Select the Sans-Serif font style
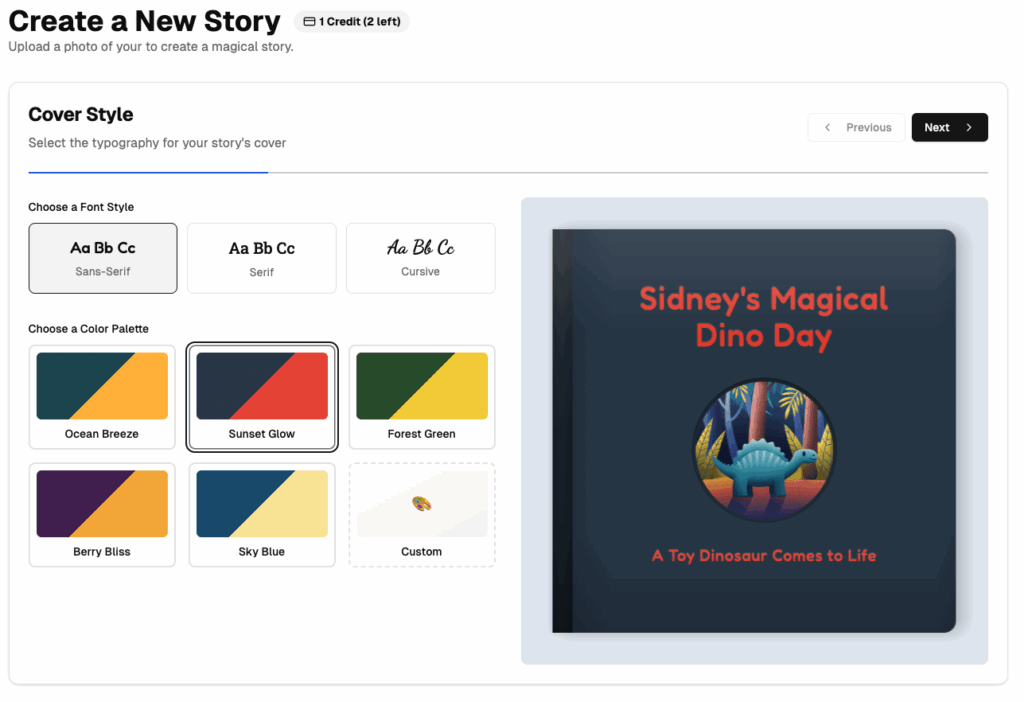The width and height of the screenshot is (1024, 702). pos(103,258)
